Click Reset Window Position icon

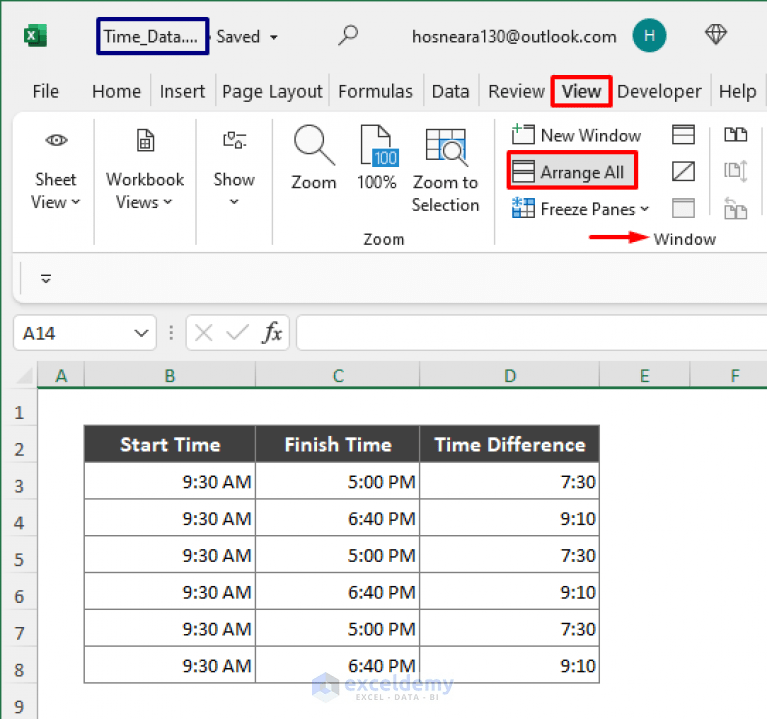[735, 208]
